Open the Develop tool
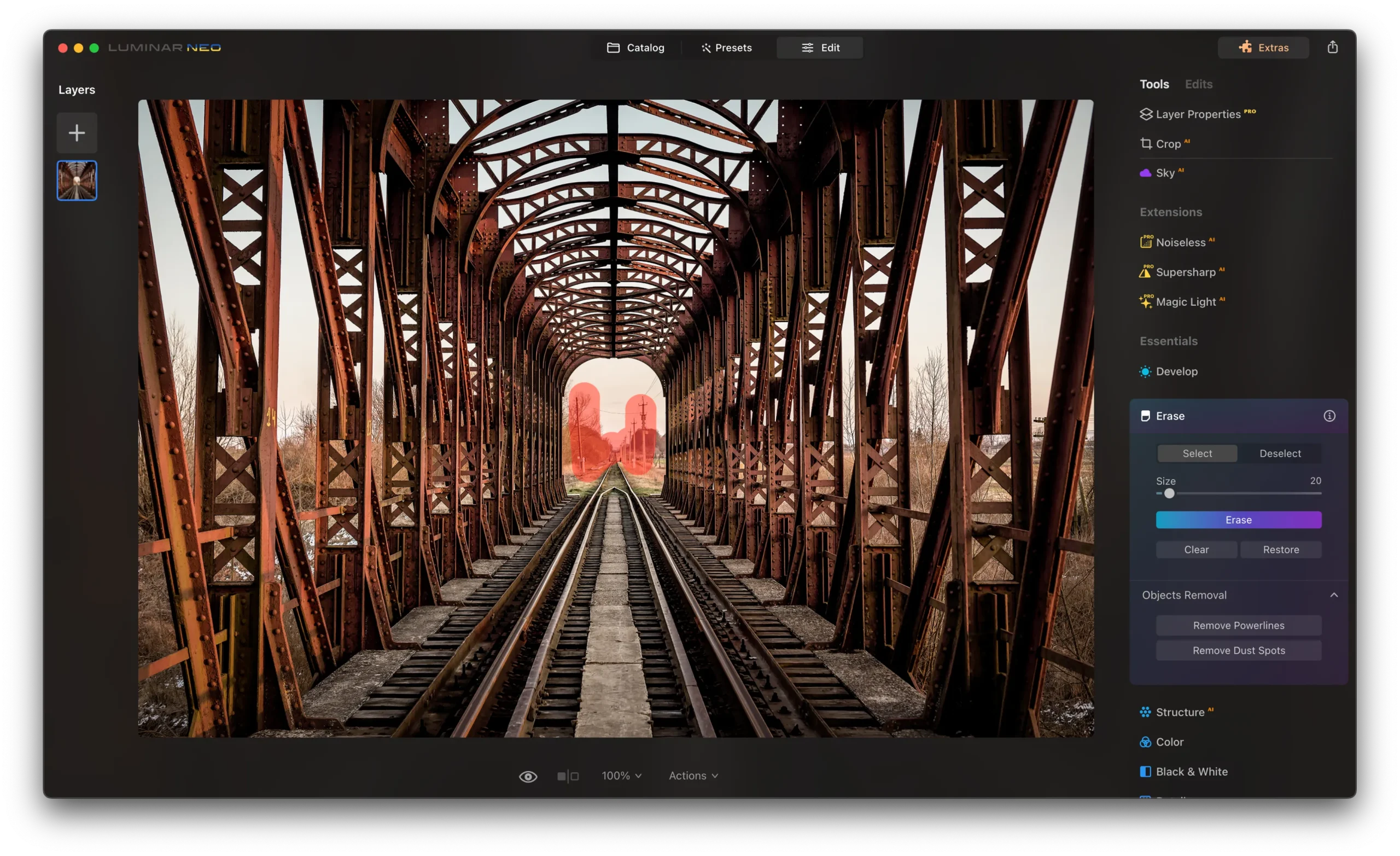Screen dimensions: 1400x856 pyautogui.click(x=1176, y=372)
